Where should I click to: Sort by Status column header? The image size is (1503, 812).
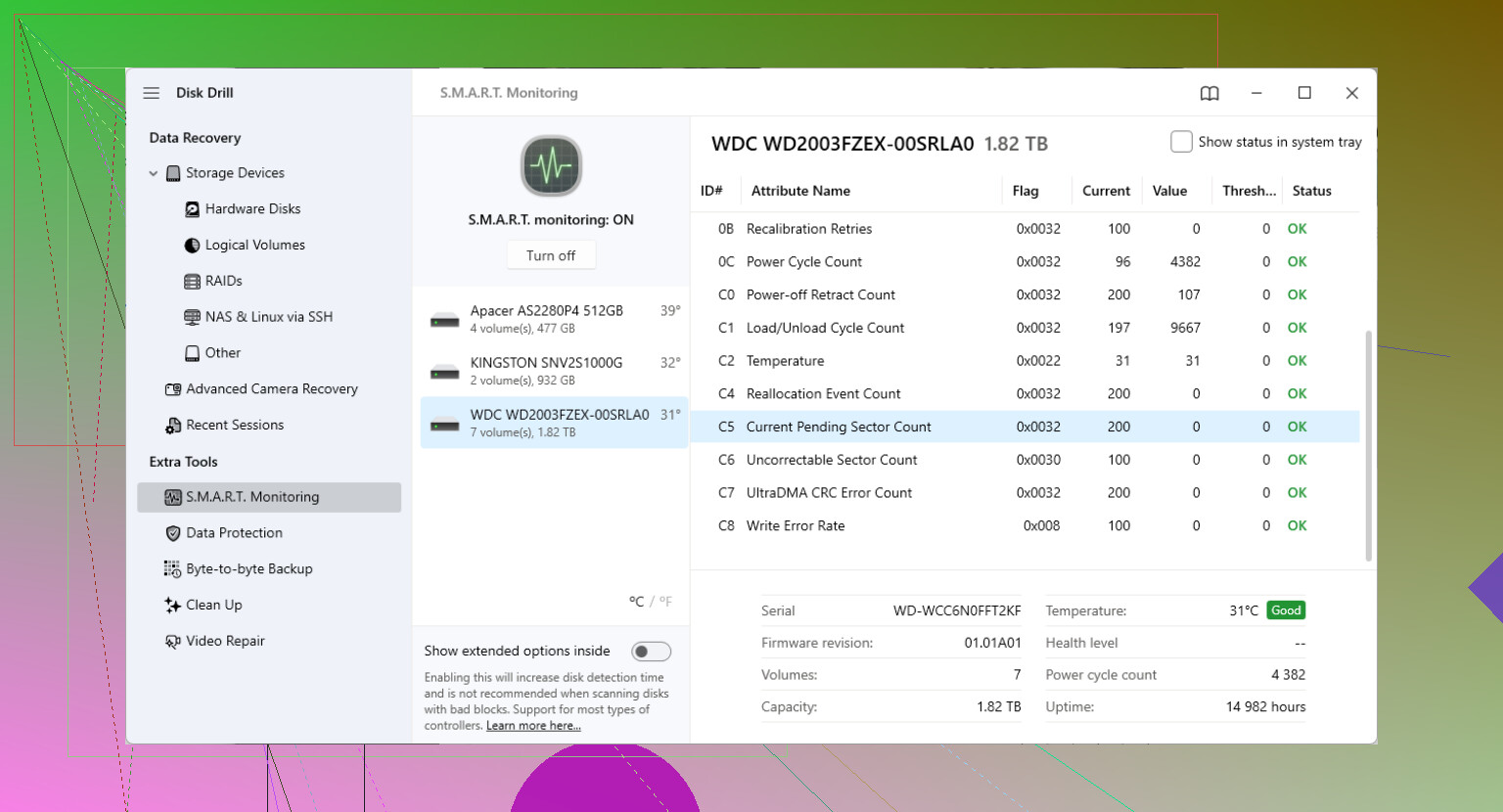(1311, 191)
